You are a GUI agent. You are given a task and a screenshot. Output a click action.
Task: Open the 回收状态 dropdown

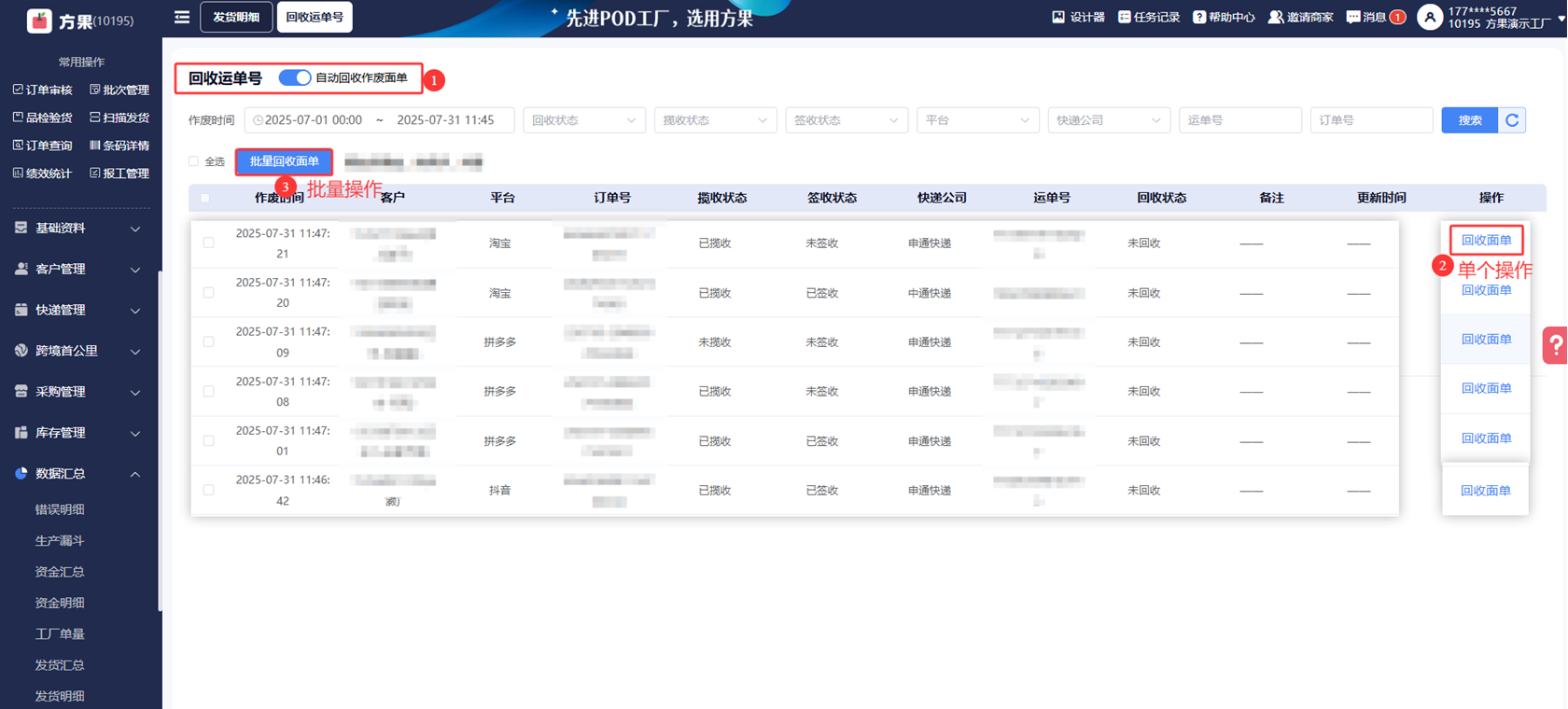pos(584,120)
